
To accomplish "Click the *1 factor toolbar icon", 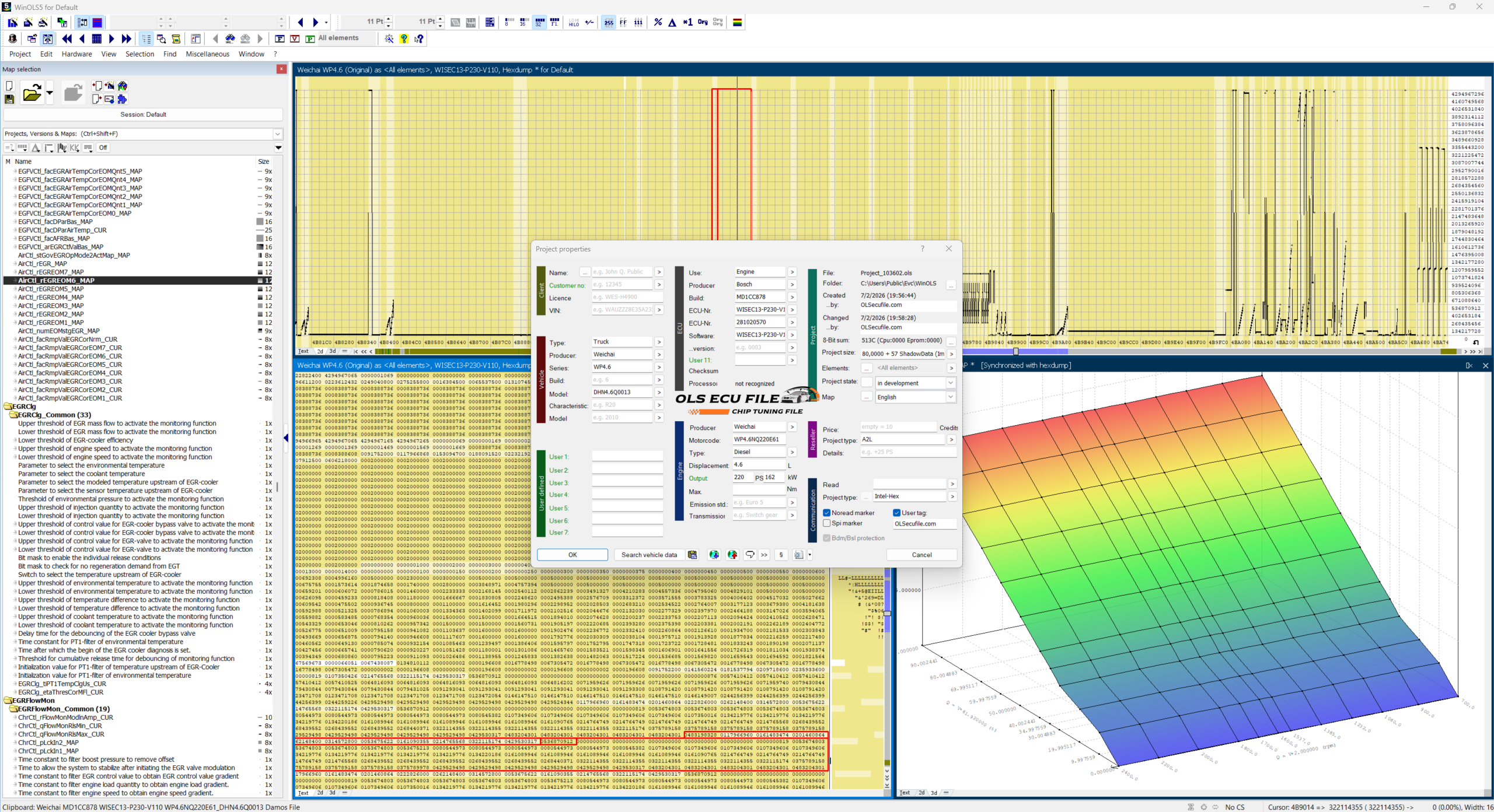I will pos(687,22).
